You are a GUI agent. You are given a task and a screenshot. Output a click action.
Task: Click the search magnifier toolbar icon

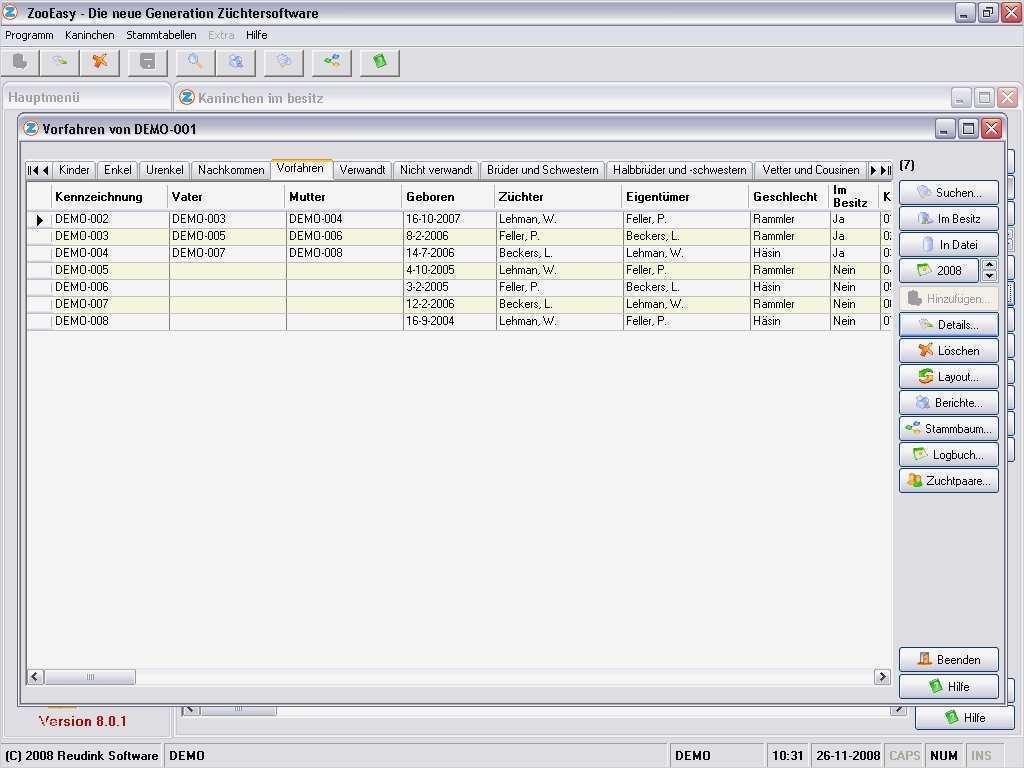tap(196, 62)
